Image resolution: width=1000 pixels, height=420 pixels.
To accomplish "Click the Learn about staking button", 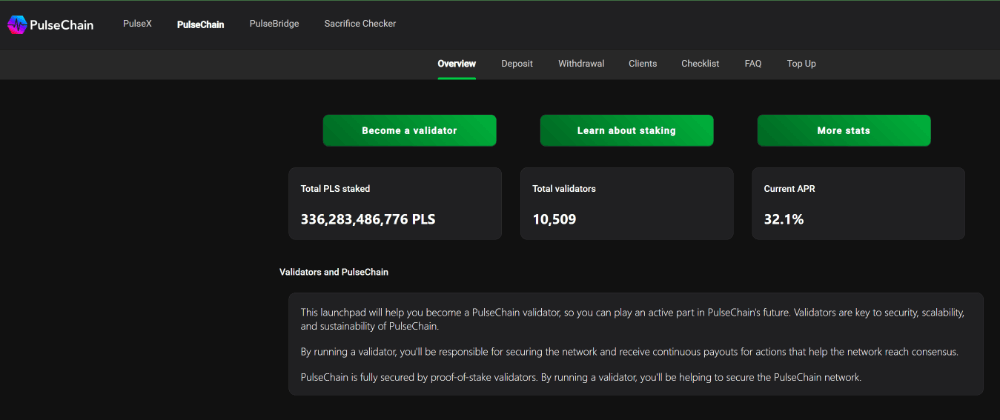I will tap(626, 131).
